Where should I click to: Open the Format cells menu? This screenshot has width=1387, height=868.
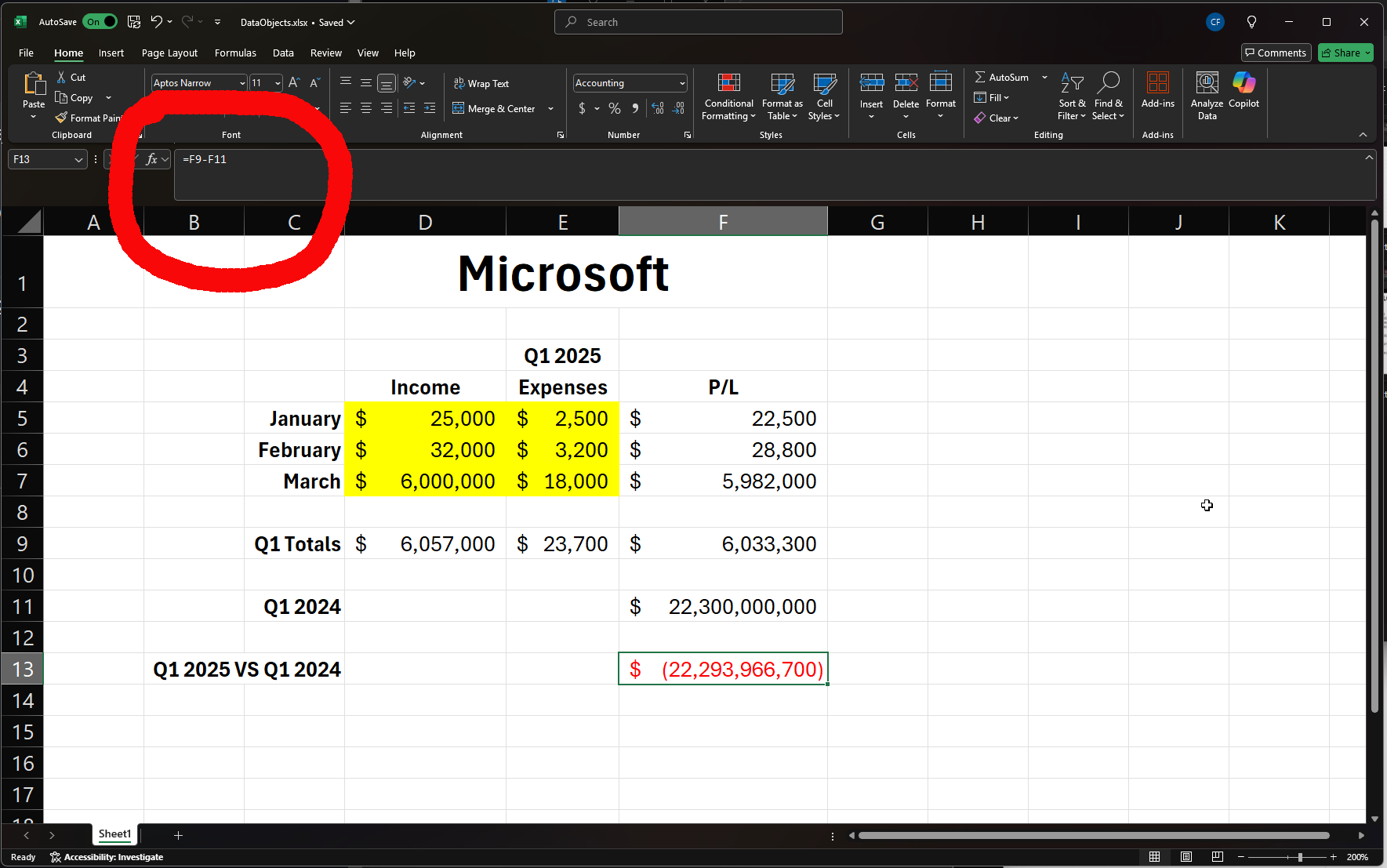tap(940, 96)
